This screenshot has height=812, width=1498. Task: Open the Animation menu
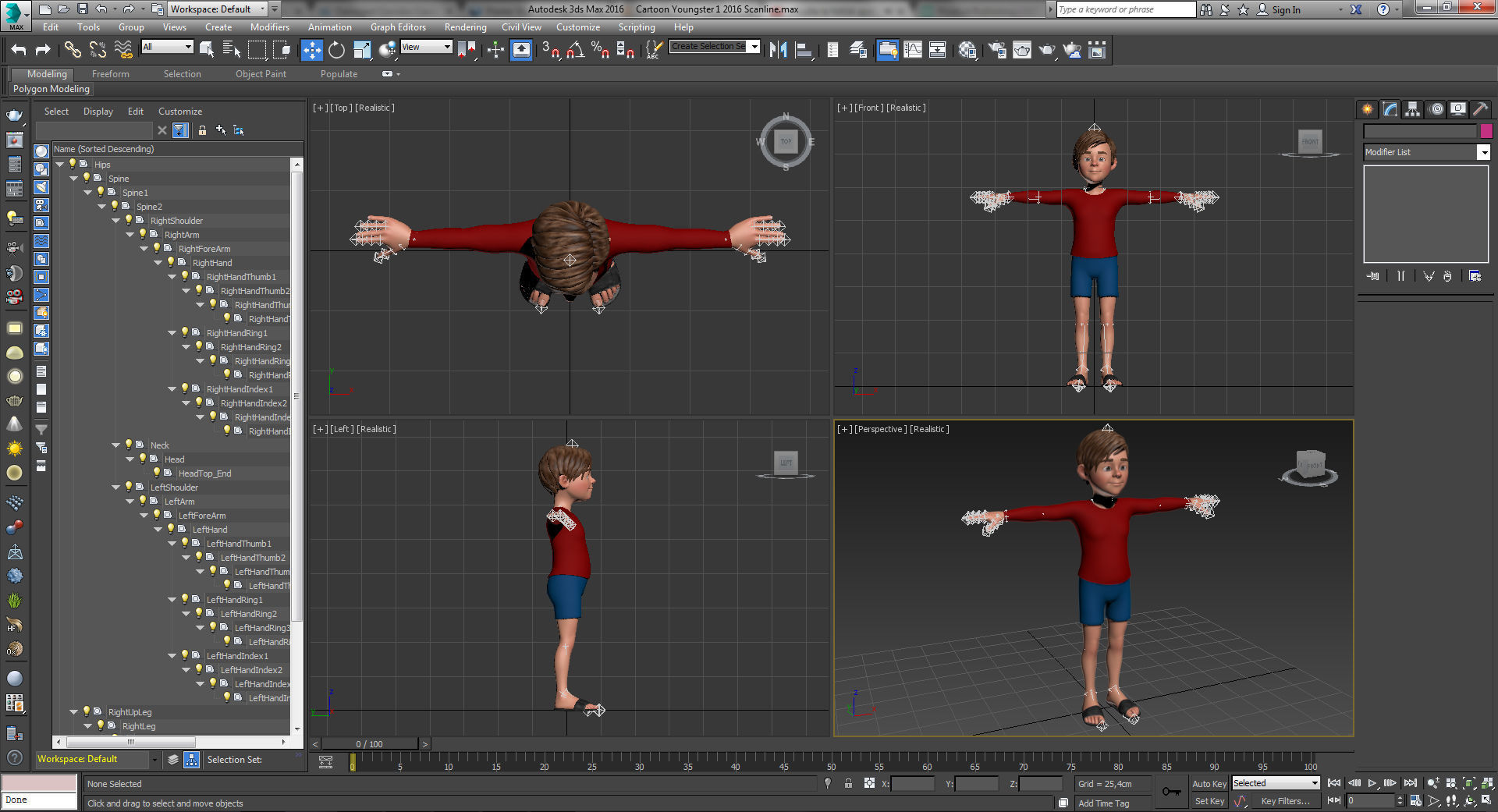329,27
